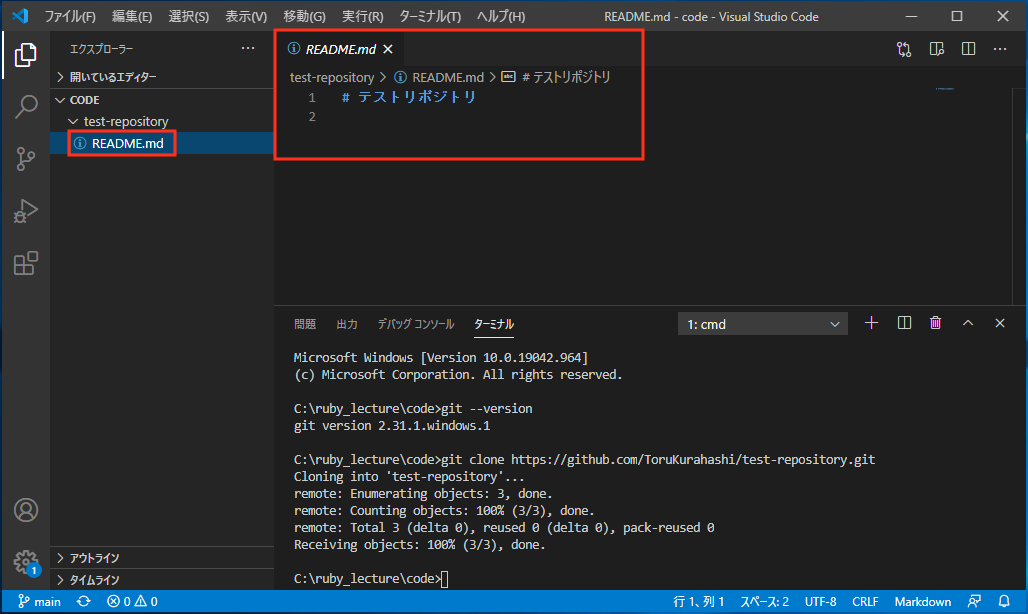Open the ヘルプ(H) menu
Screen dimensions: 1028x614
pos(500,16)
